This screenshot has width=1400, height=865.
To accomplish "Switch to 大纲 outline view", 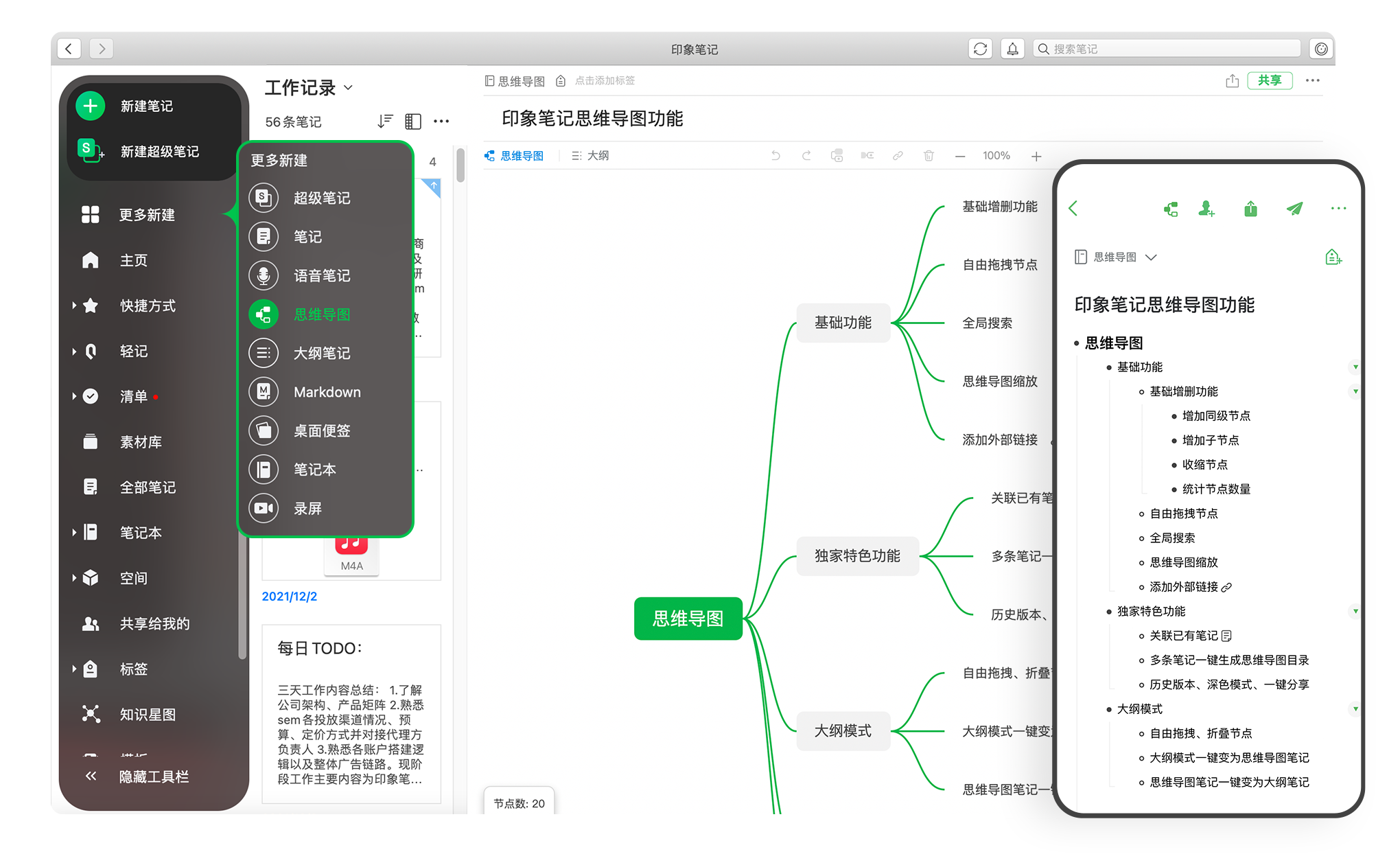I will click(x=590, y=156).
